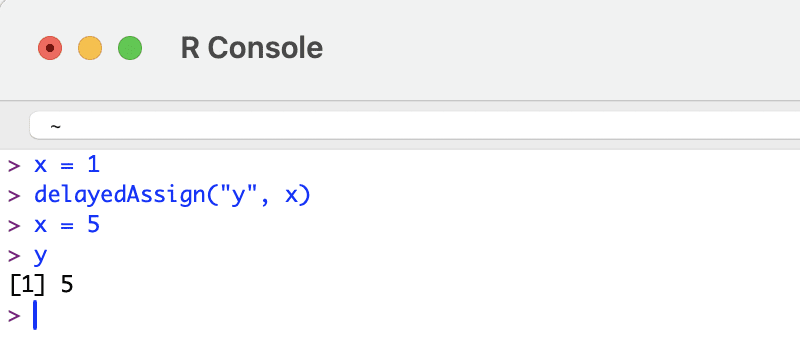Click the output value 5
Screen dimensions: 800x360
pyautogui.click(x=67, y=285)
